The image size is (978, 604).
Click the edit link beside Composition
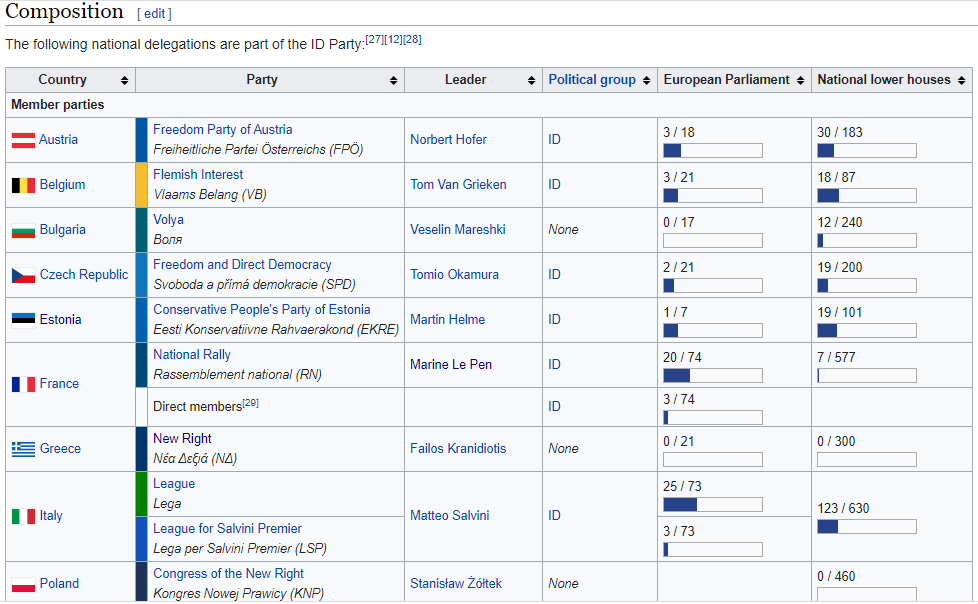154,14
